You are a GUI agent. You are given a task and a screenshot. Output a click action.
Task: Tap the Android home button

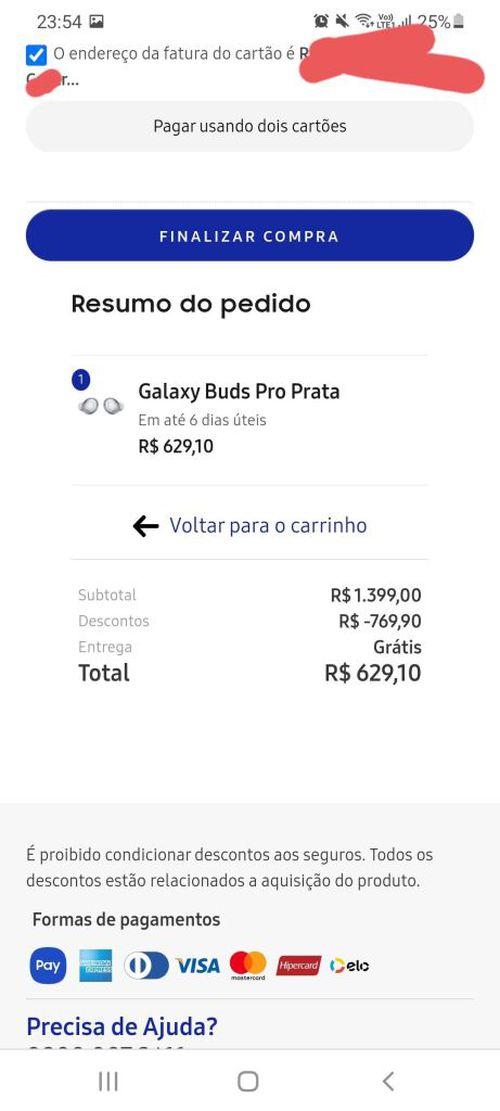(248, 1081)
